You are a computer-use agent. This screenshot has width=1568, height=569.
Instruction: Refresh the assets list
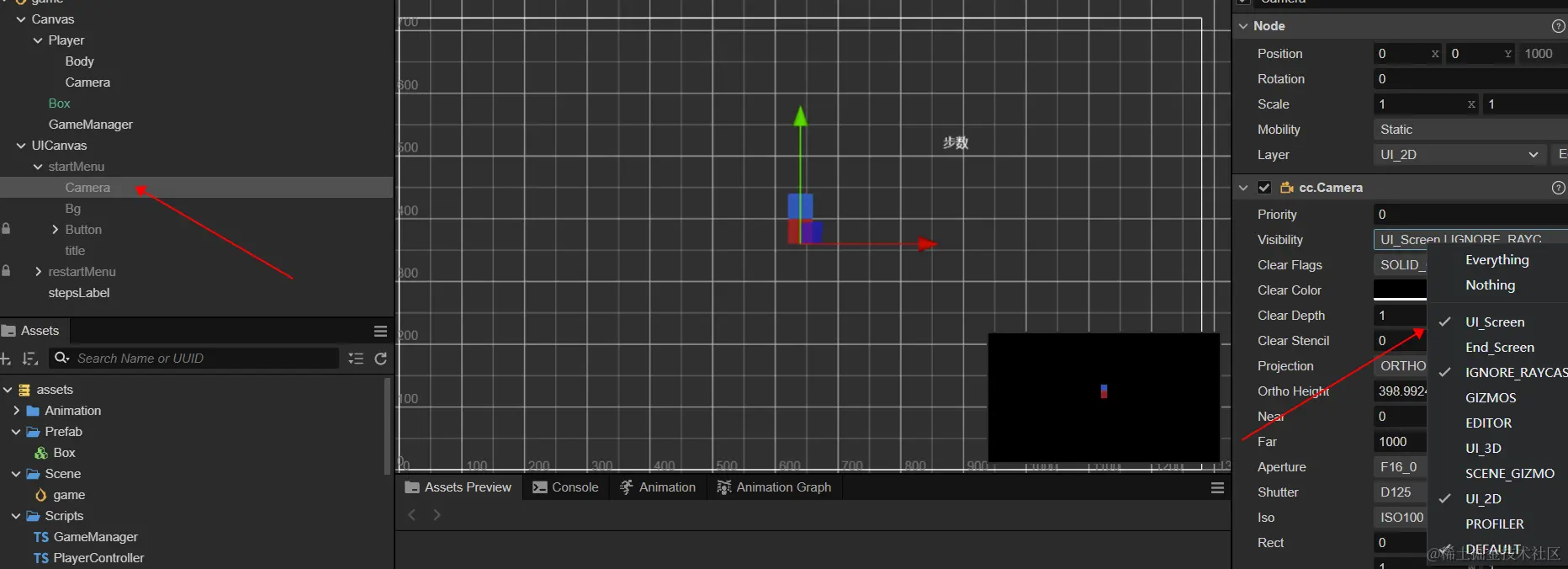381,359
